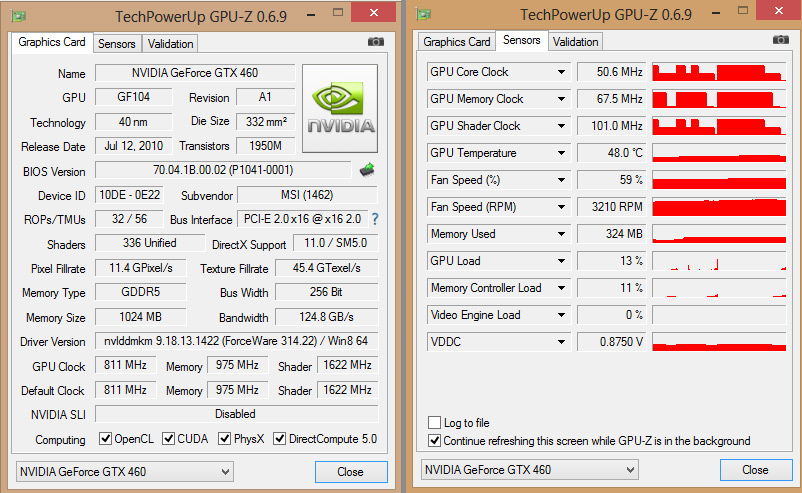Open Validation tab in right window
802x493 pixels.
575,42
